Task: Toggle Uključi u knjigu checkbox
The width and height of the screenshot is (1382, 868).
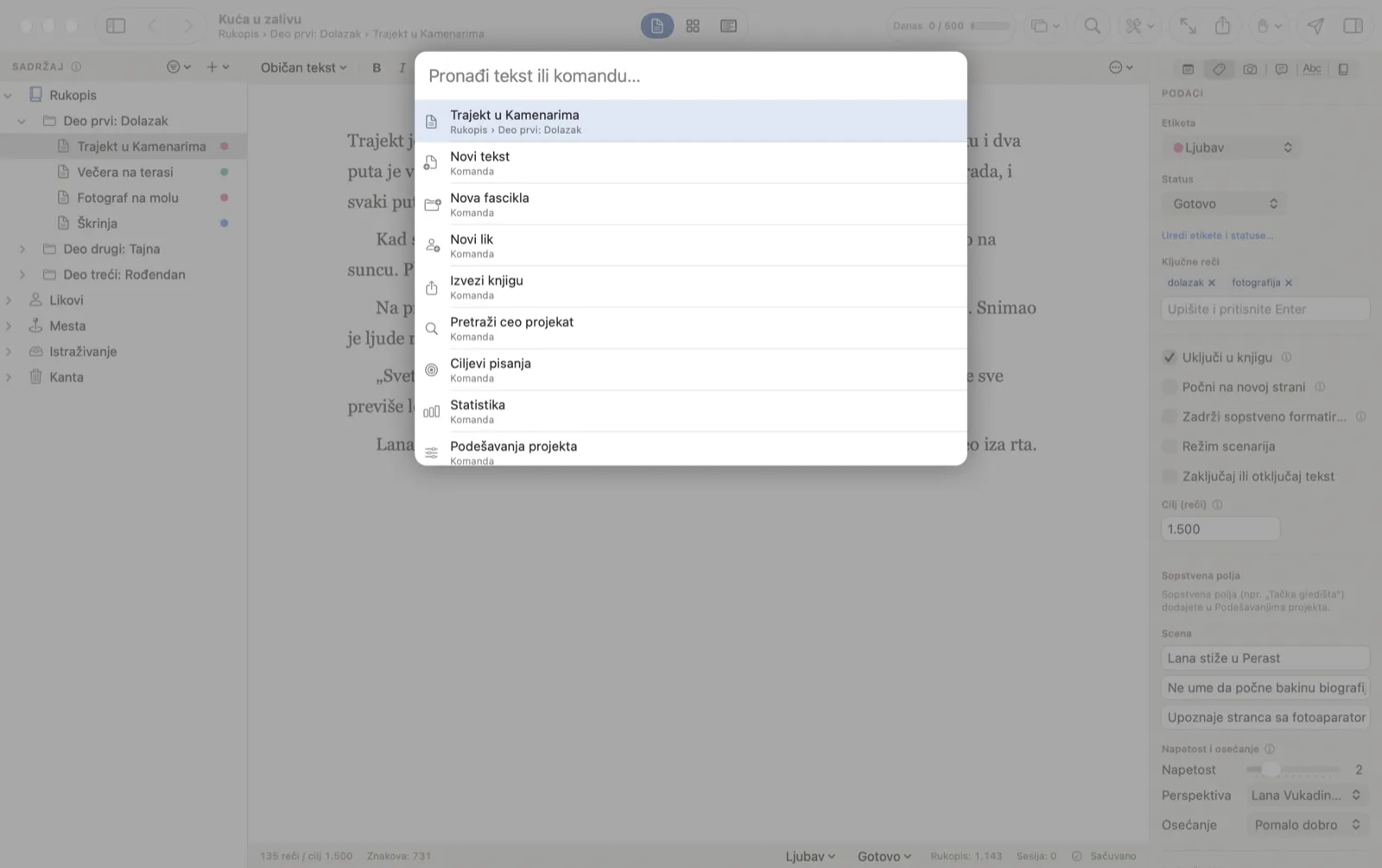Action: coord(1170,357)
